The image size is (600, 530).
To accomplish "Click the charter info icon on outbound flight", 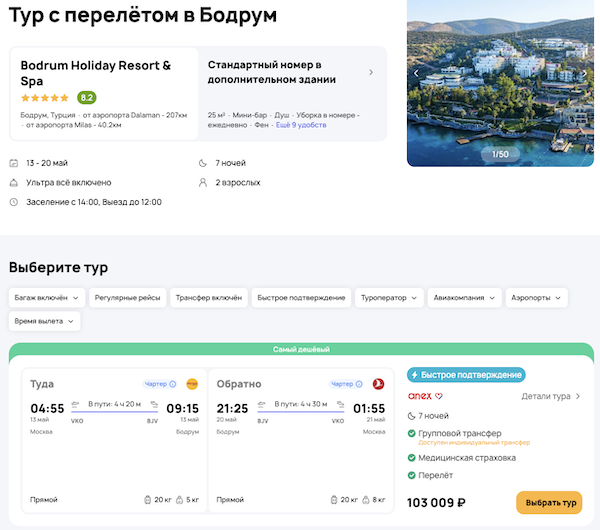I will 173,383.
